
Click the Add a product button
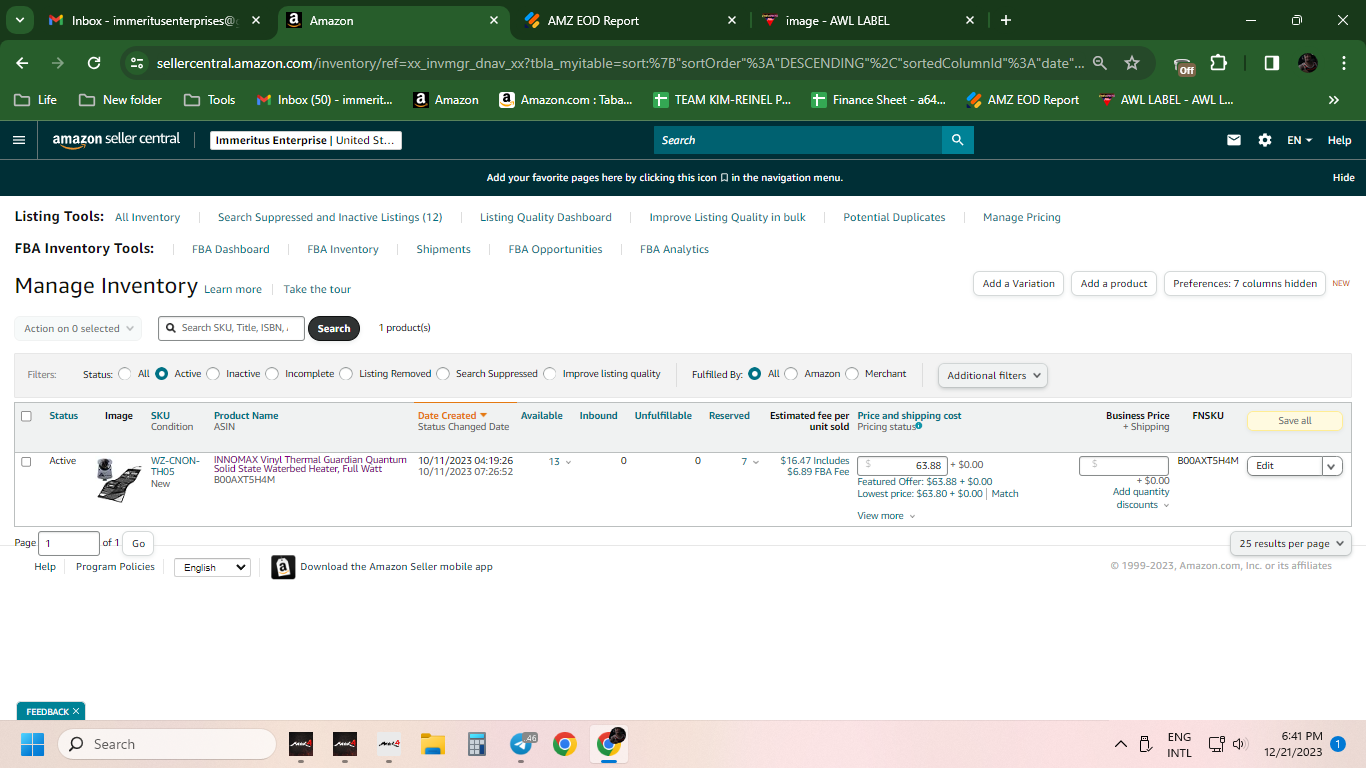[1114, 284]
